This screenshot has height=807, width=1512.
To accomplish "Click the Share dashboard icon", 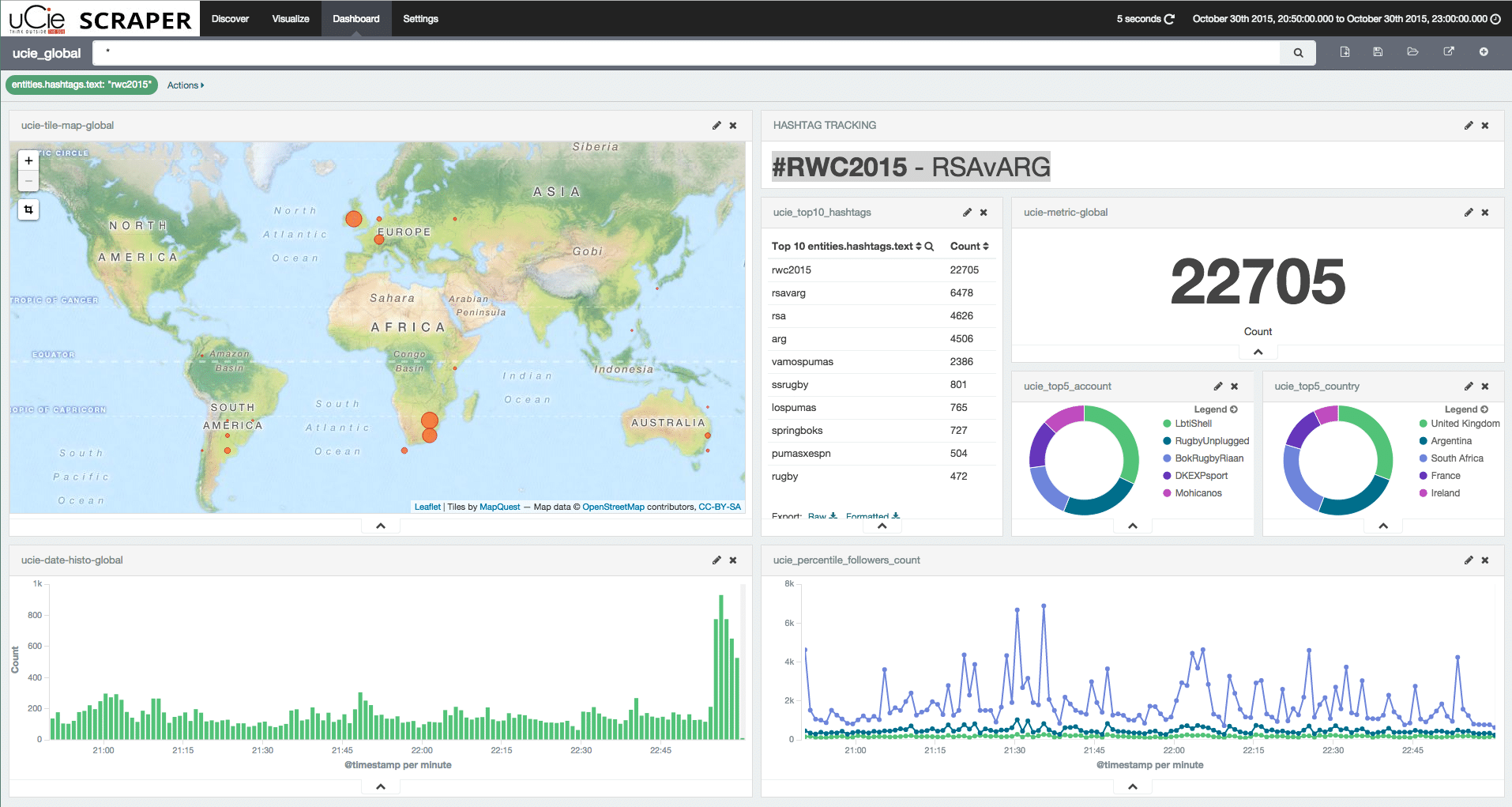I will tap(1448, 52).
